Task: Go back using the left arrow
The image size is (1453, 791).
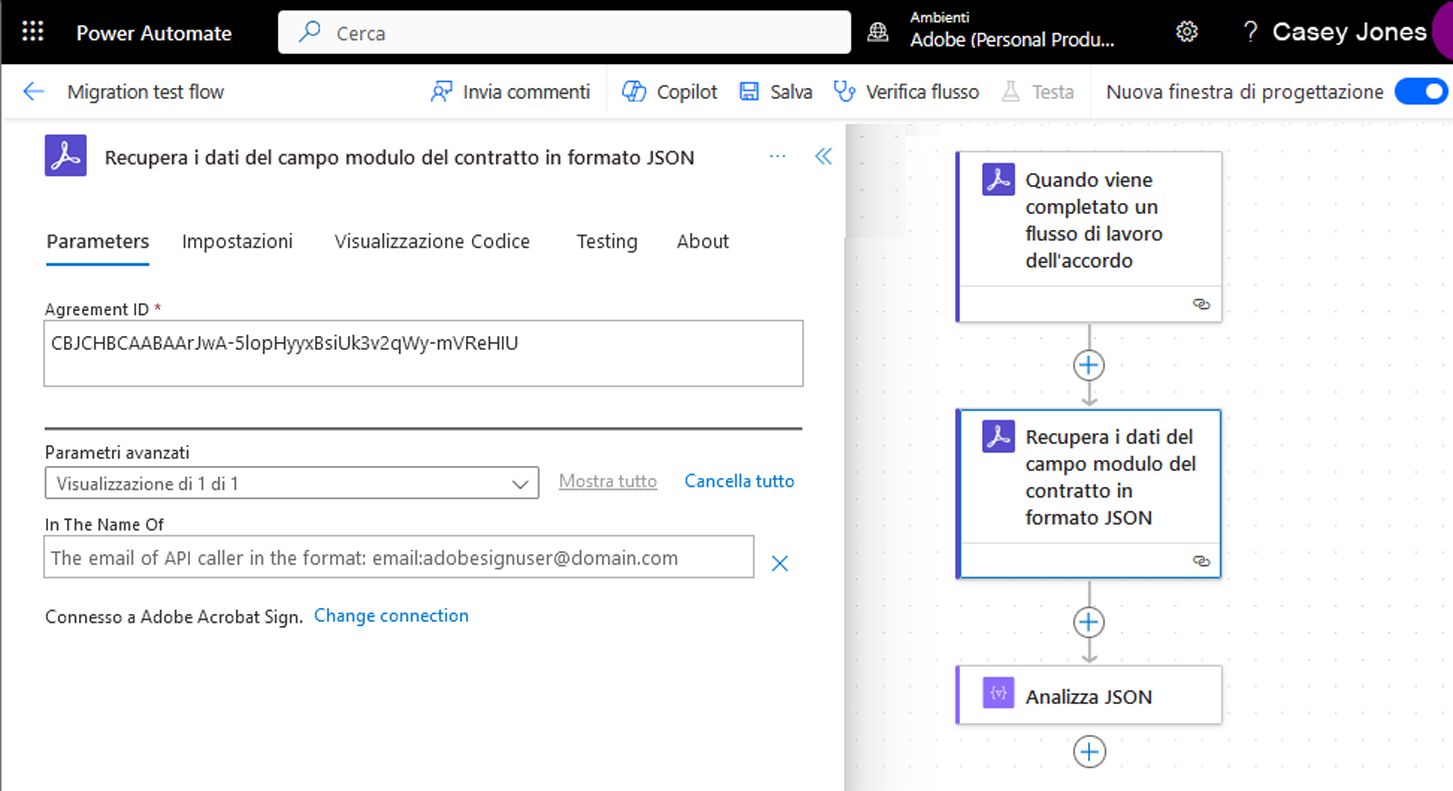Action: (33, 92)
